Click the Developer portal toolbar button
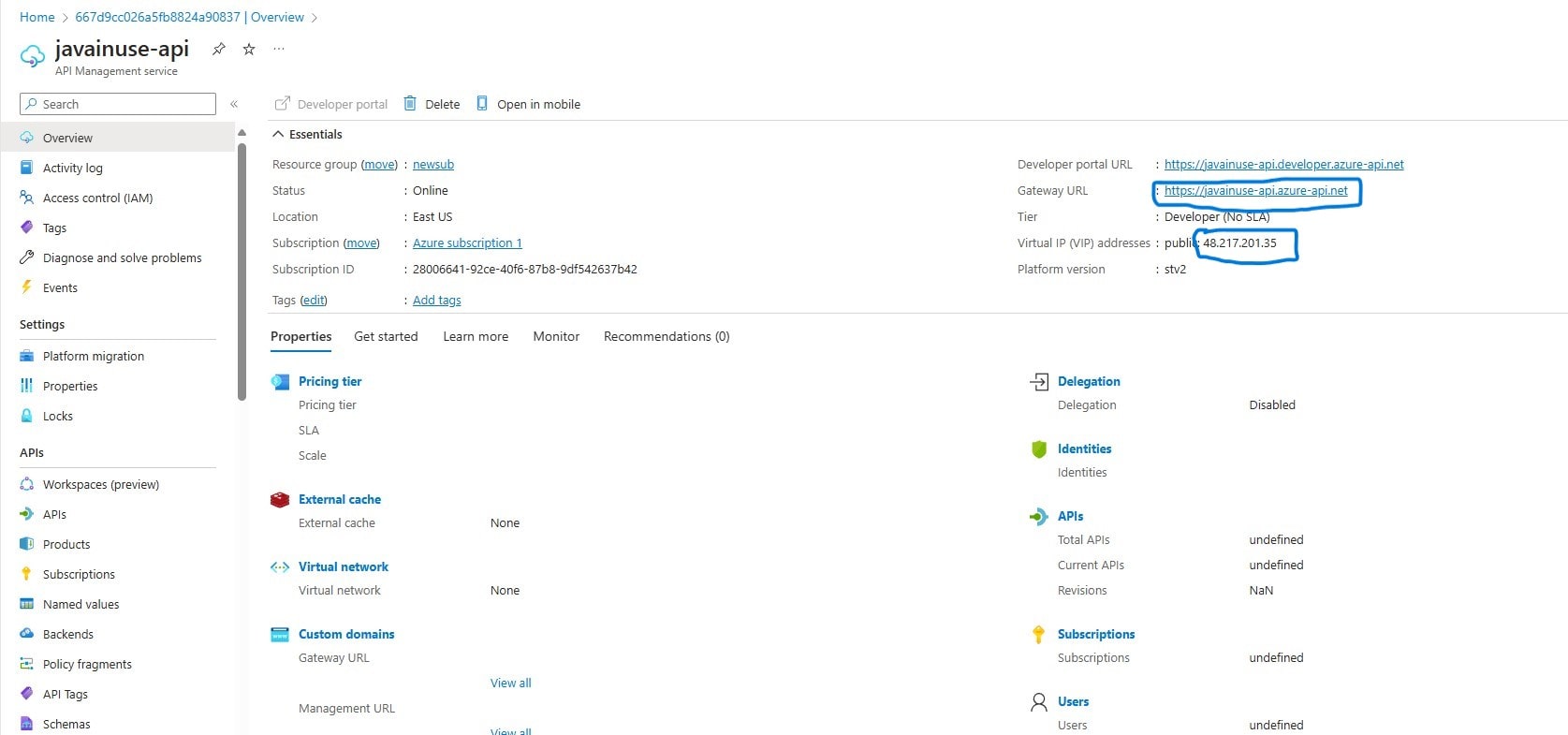Screen dimensions: 1568x735 331,104
